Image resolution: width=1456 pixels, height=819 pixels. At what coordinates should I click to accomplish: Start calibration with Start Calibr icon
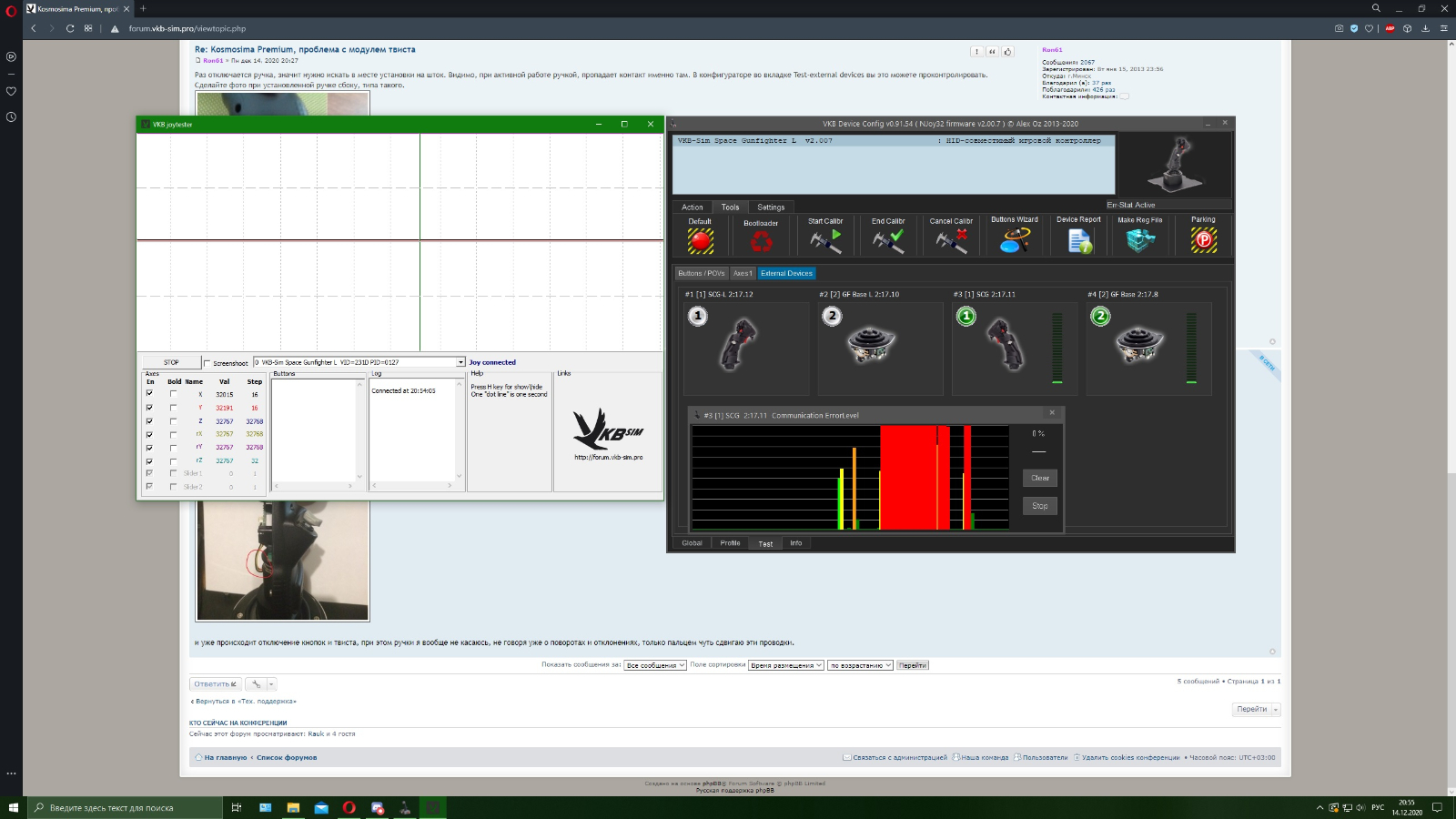click(x=825, y=241)
